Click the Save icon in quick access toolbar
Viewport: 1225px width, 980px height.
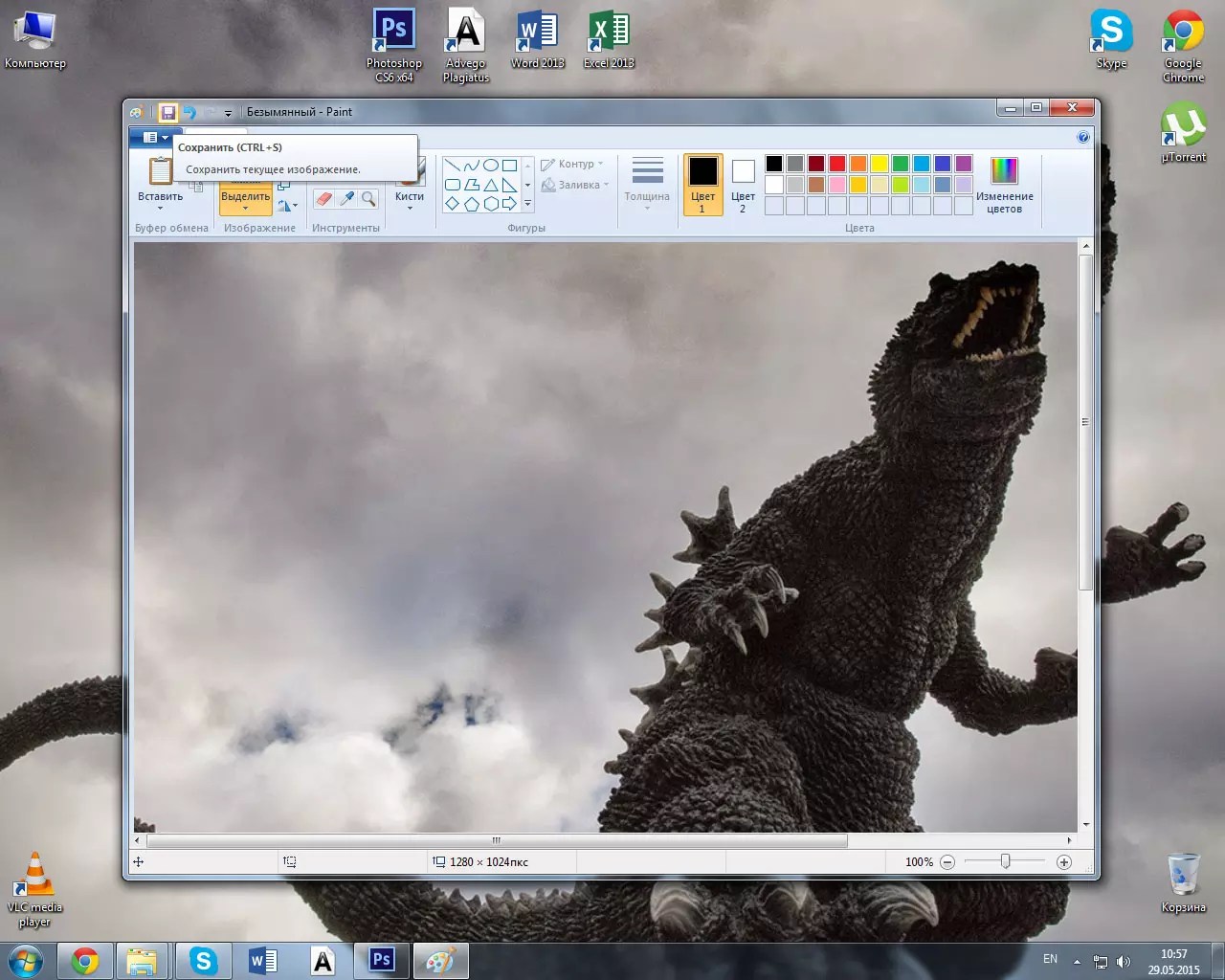(x=167, y=112)
